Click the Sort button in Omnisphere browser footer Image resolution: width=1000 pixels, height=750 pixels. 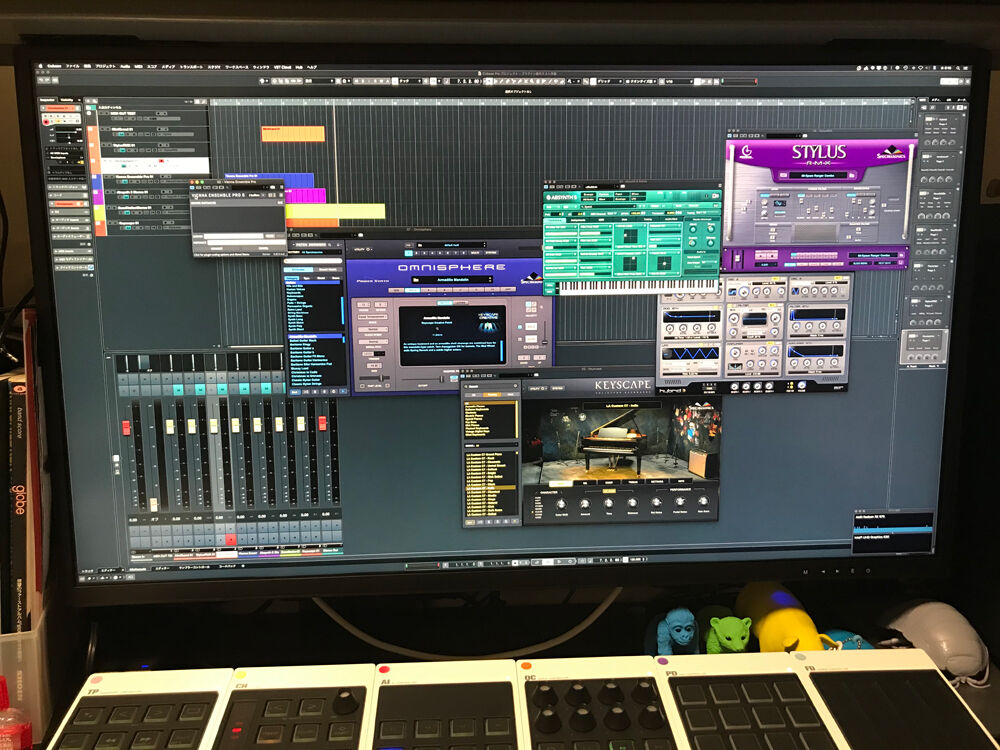[295, 392]
